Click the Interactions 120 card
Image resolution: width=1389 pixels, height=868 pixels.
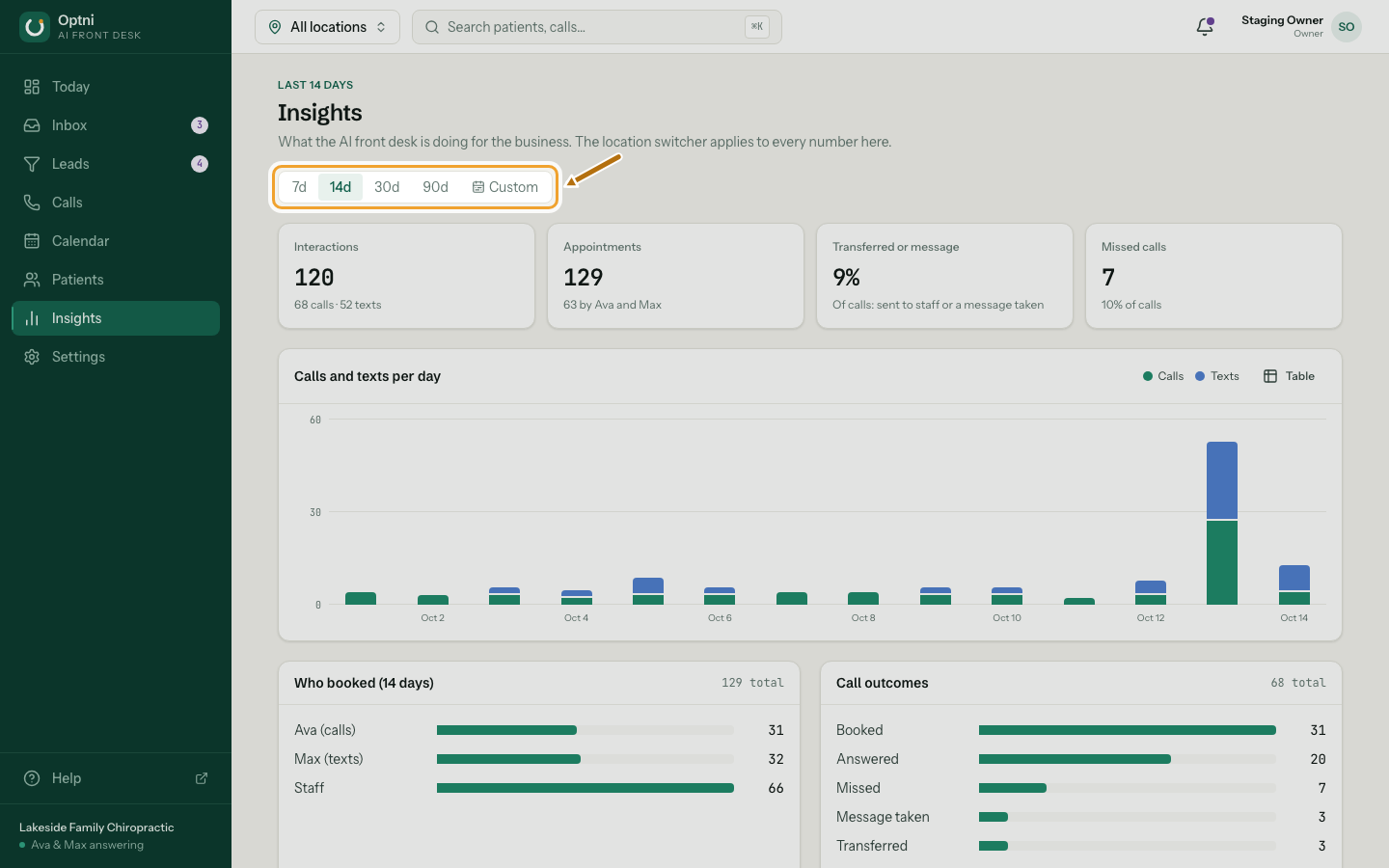coord(406,276)
